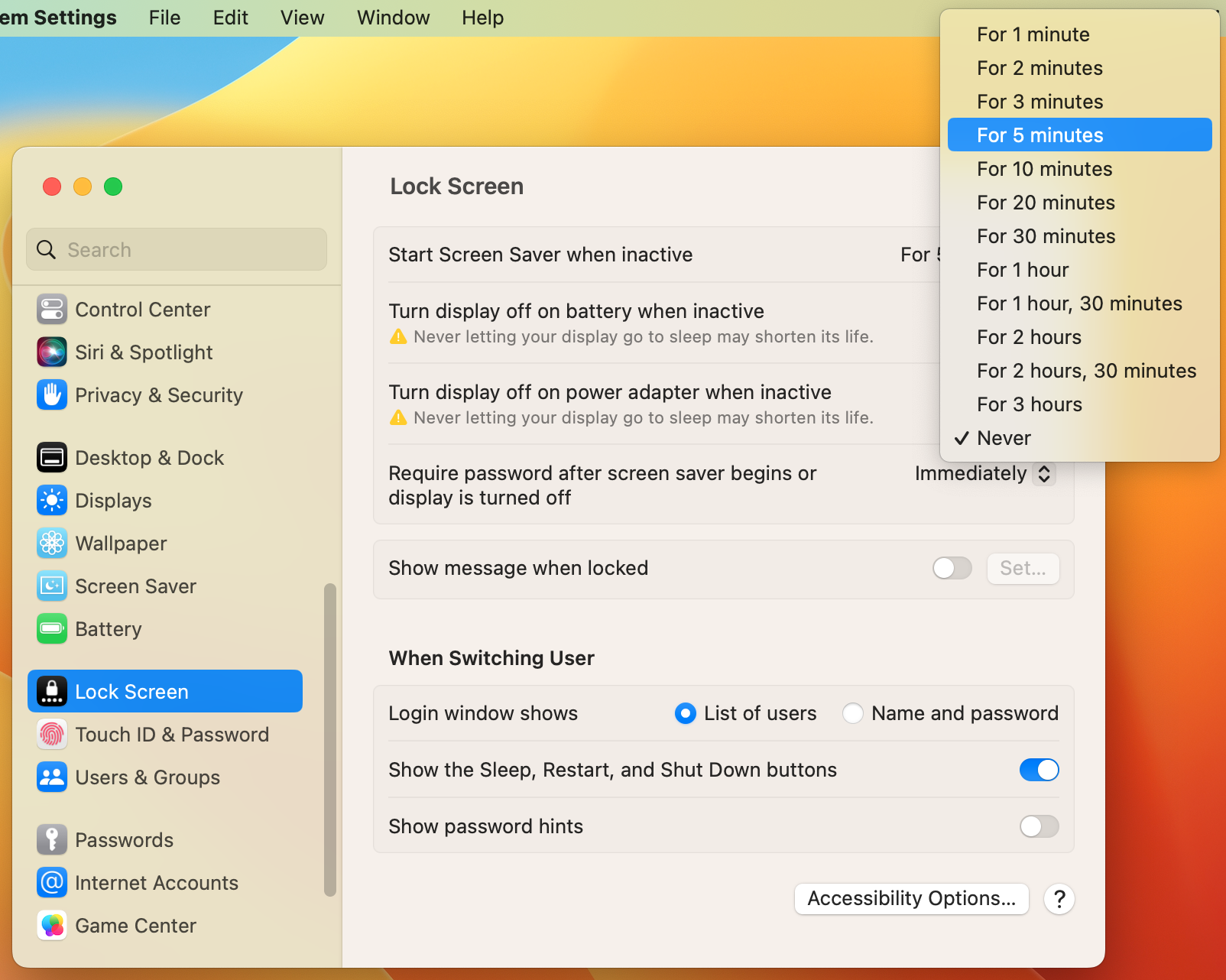Open Privacy & Security hand icon

coord(52,395)
